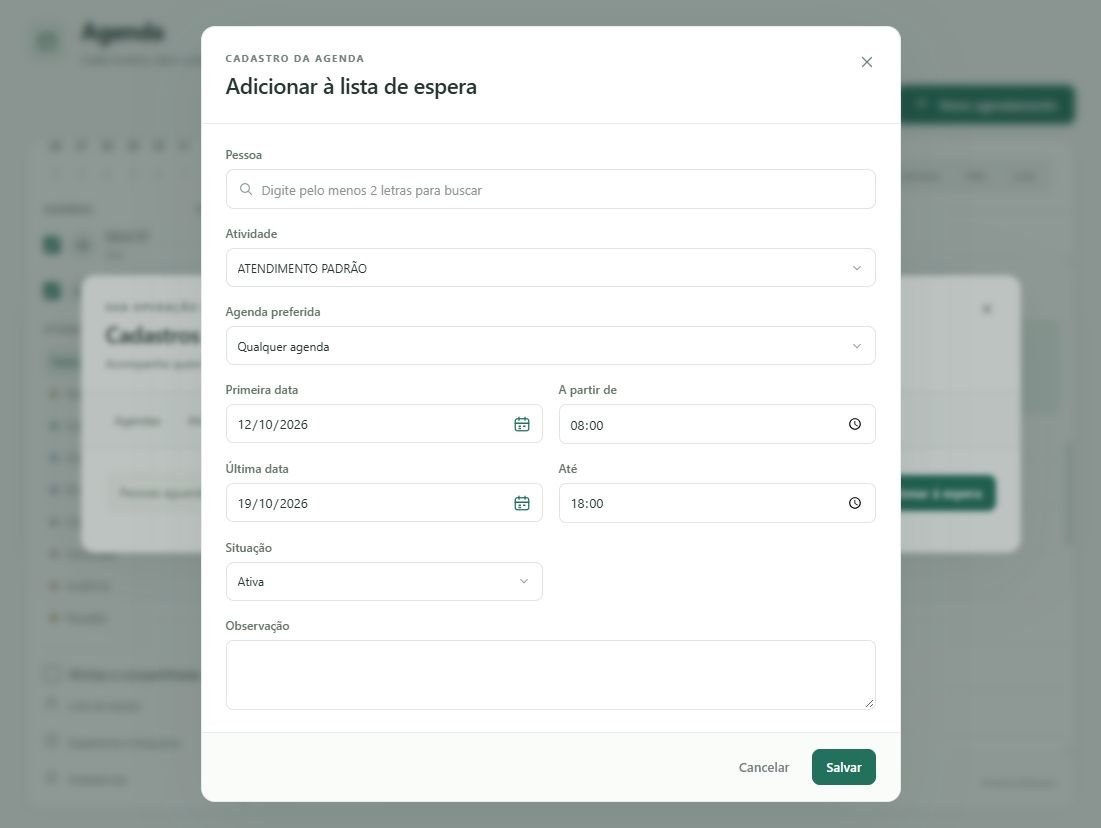This screenshot has height=828, width=1101.
Task: Open the Agenda preferida dropdown
Action: 550,346
